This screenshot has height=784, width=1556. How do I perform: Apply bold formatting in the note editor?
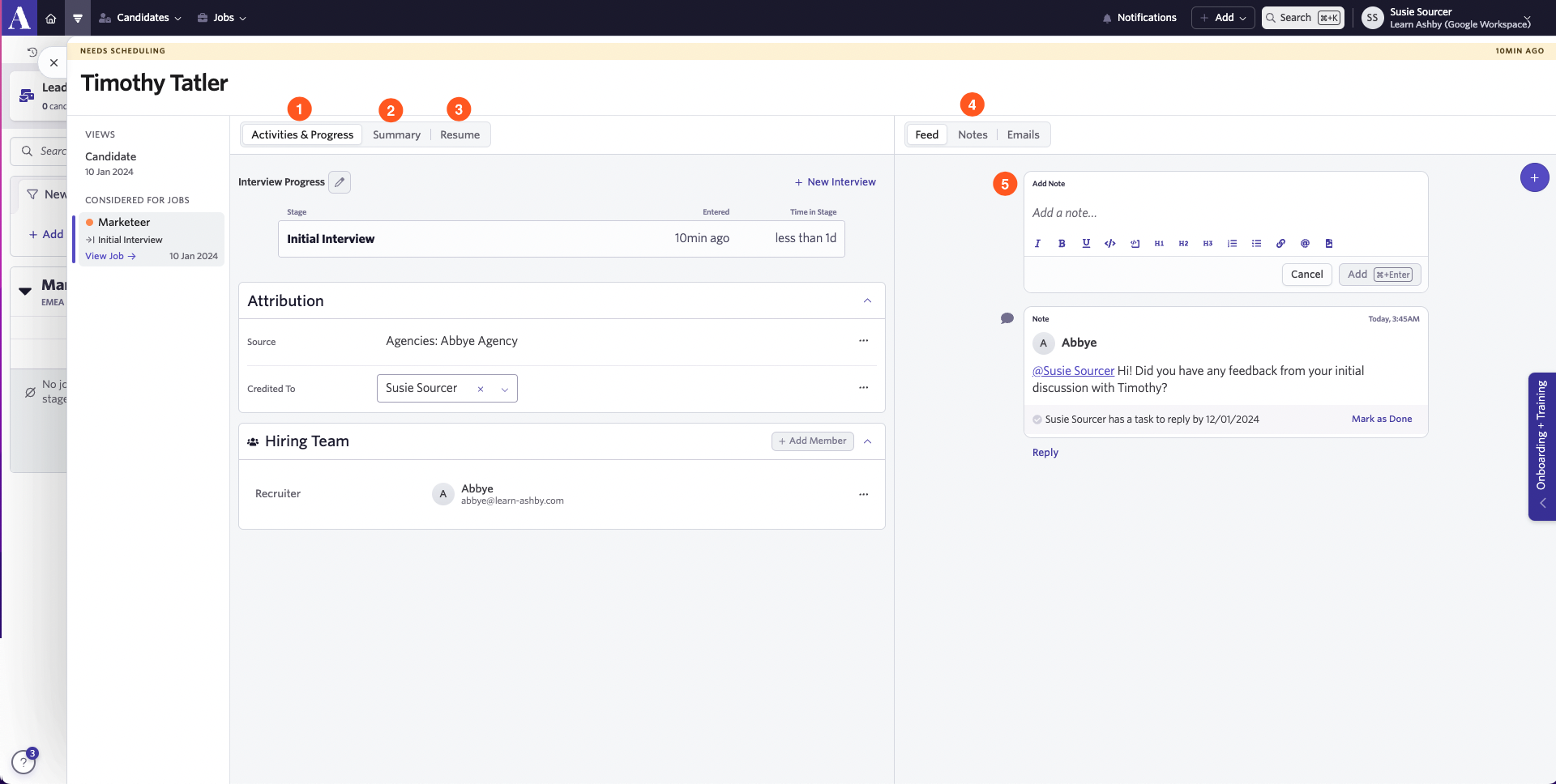(1062, 243)
